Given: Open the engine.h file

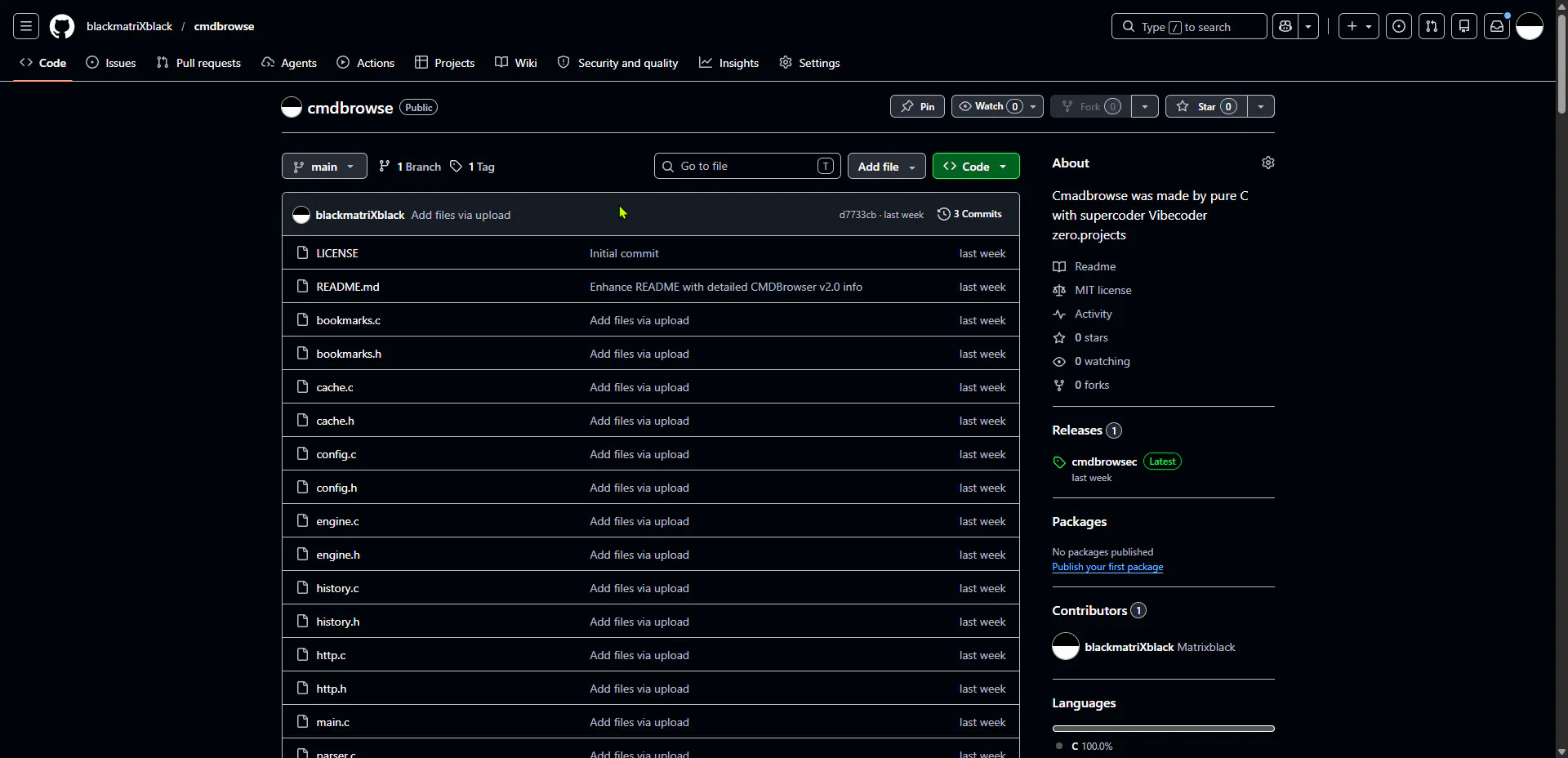Looking at the screenshot, I should pyautogui.click(x=338, y=555).
